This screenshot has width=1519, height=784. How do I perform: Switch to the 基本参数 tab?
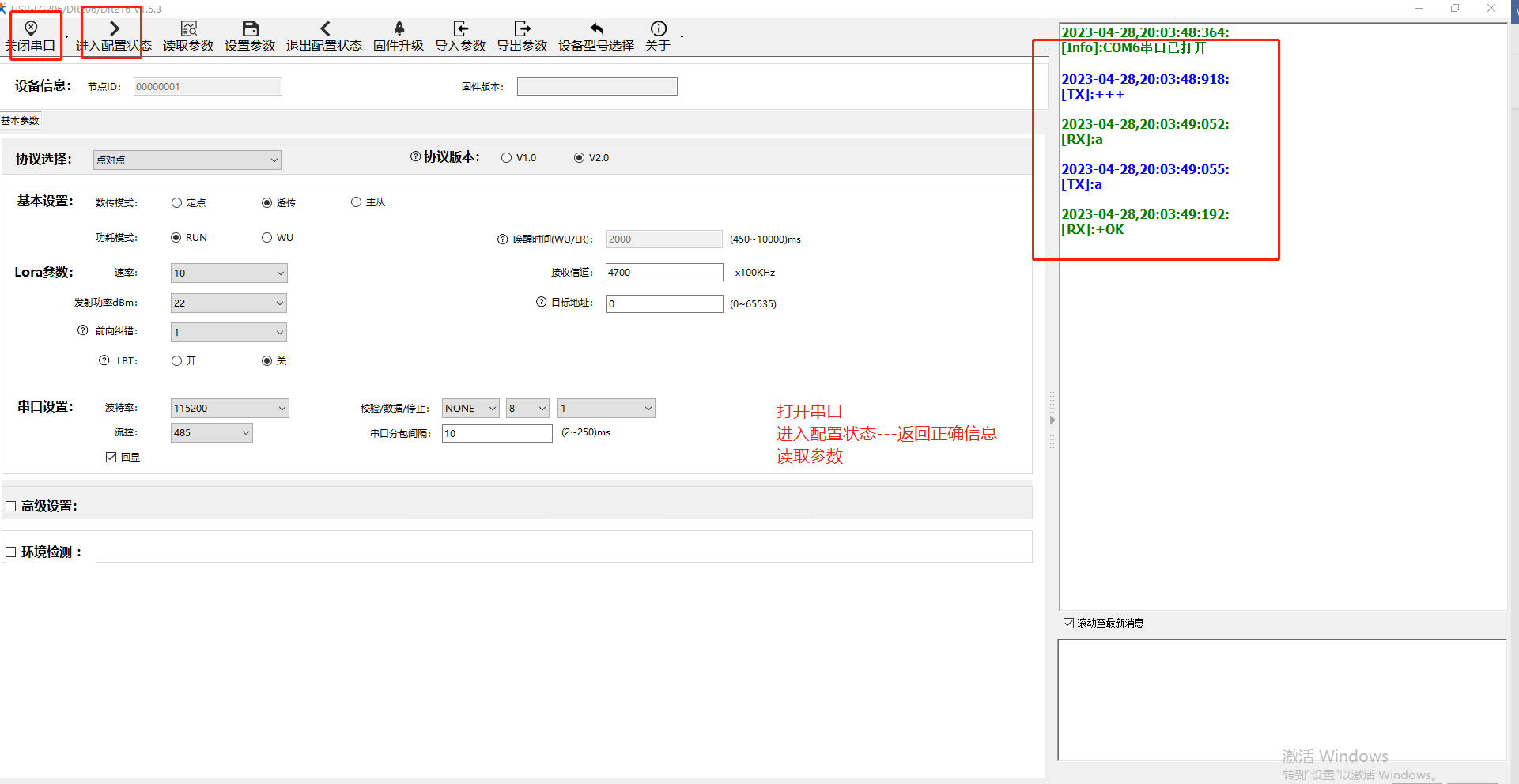coord(21,121)
